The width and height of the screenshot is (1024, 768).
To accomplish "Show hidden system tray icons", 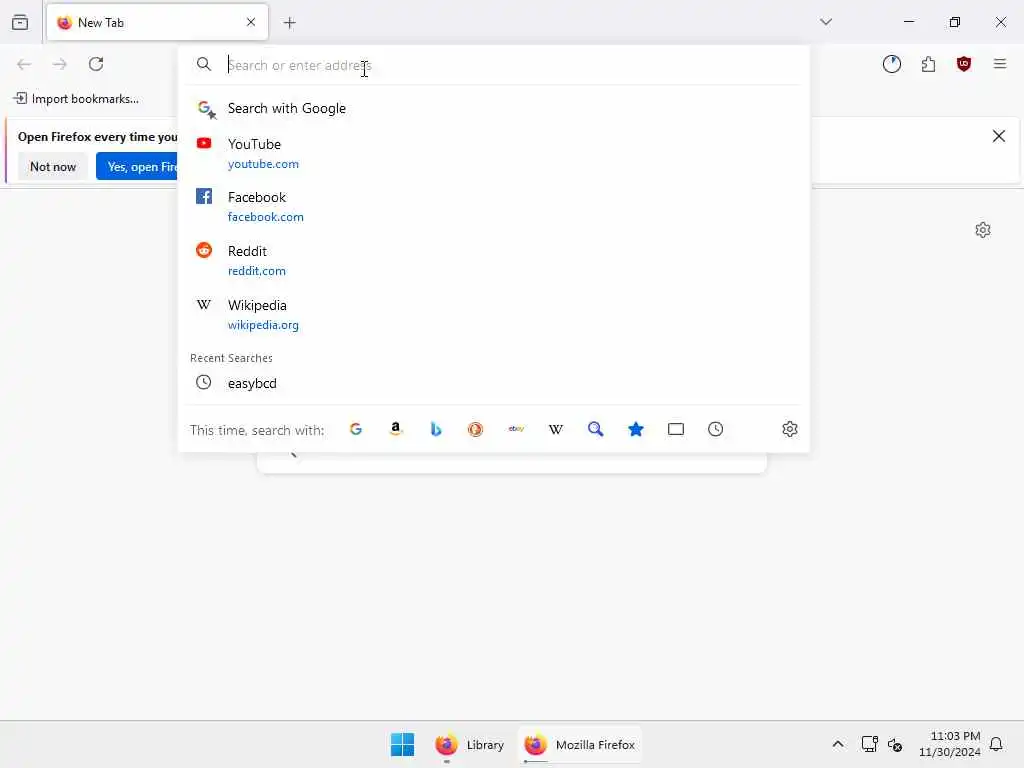I will coord(838,744).
